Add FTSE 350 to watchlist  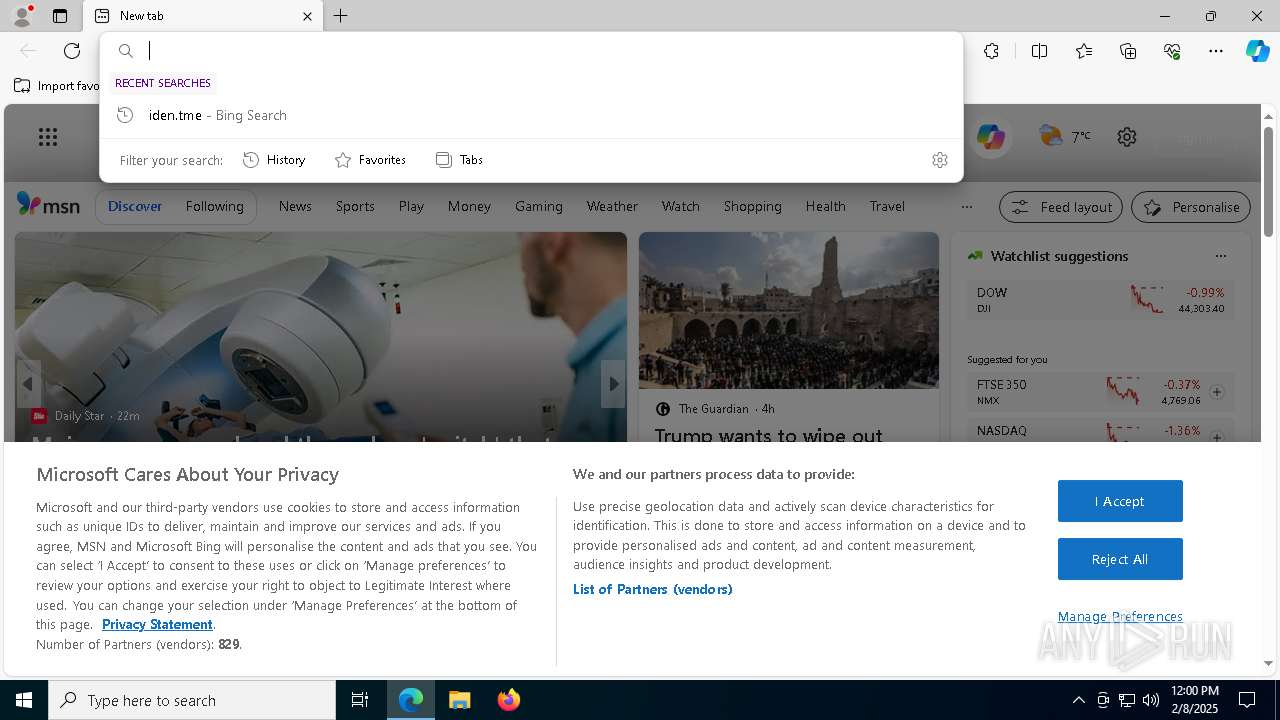coord(1217,392)
